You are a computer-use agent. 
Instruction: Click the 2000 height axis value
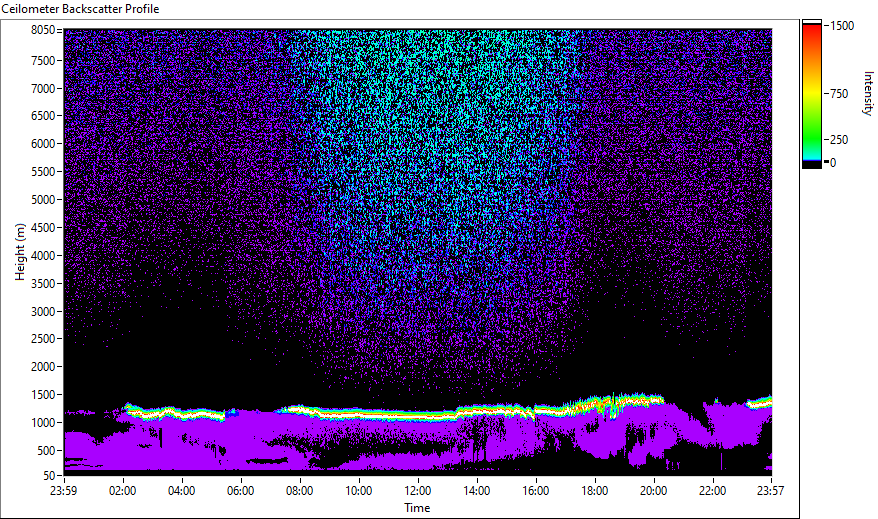pyautogui.click(x=43, y=367)
